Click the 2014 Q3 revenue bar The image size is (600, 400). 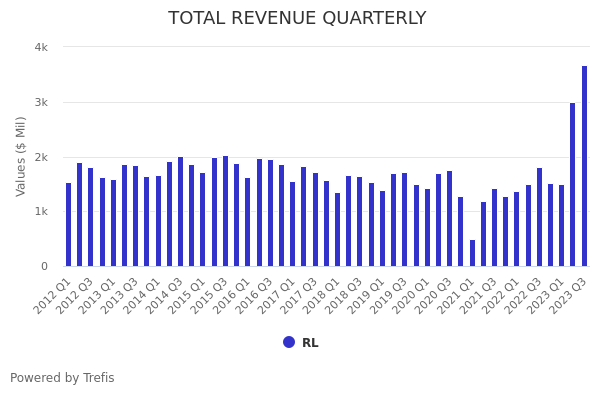(181, 212)
